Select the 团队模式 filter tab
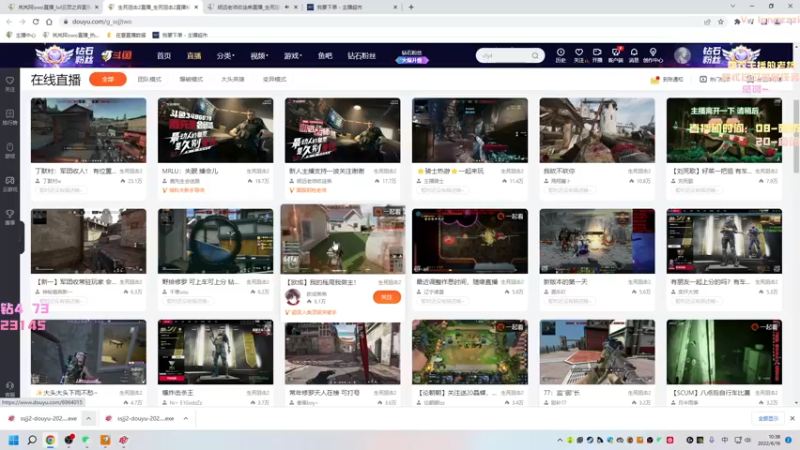 pyautogui.click(x=149, y=80)
